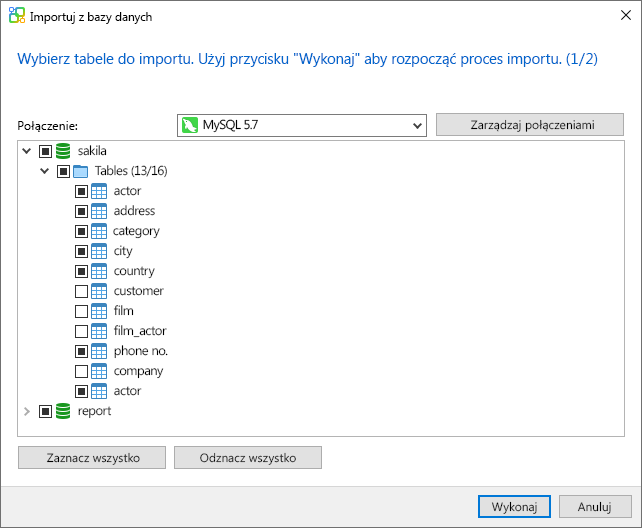Click the app icon in the title bar
Viewport: 642px width, 528px height.
tap(17, 16)
